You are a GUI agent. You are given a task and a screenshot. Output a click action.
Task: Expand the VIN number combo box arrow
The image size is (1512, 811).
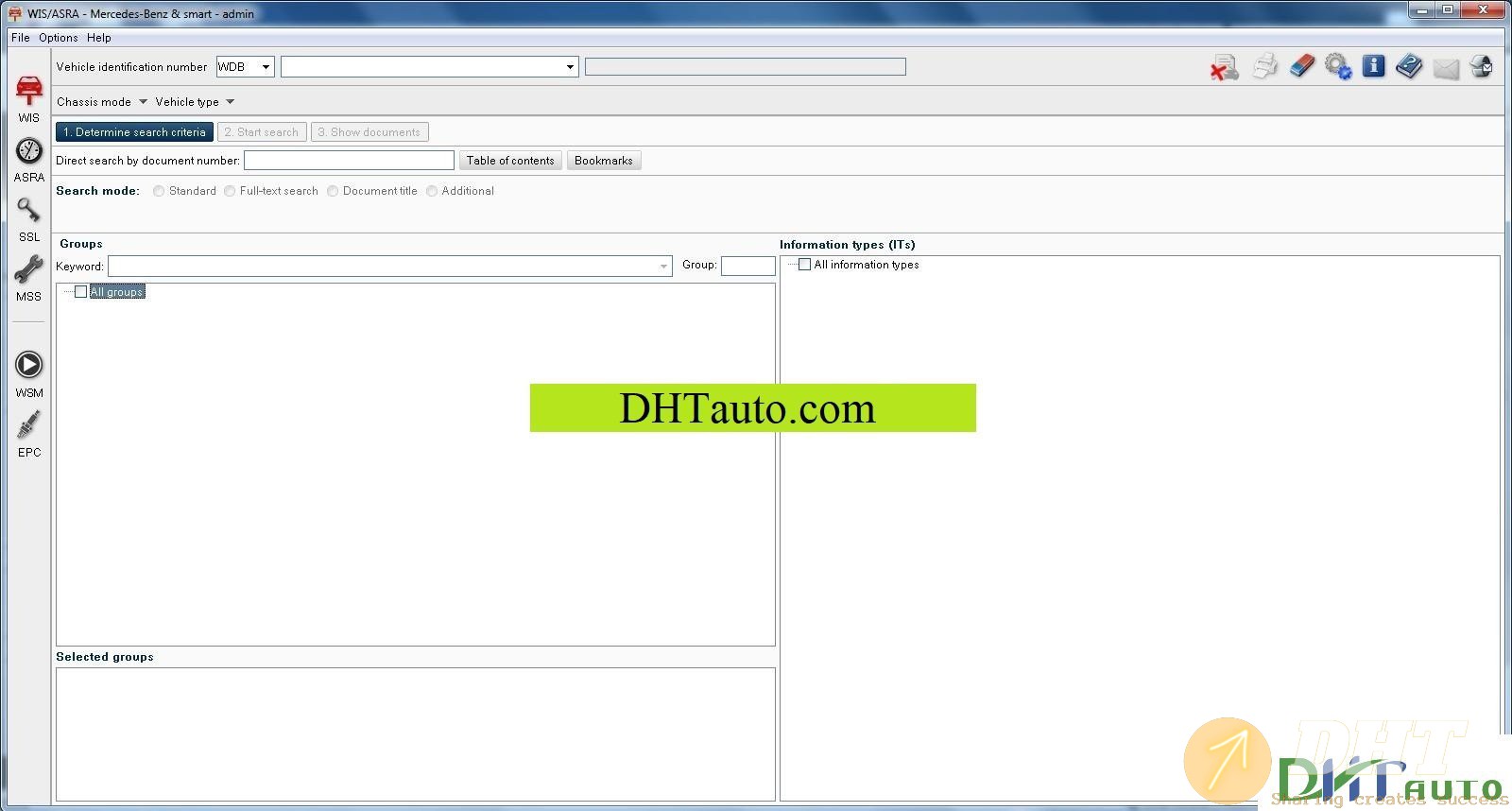(x=570, y=67)
